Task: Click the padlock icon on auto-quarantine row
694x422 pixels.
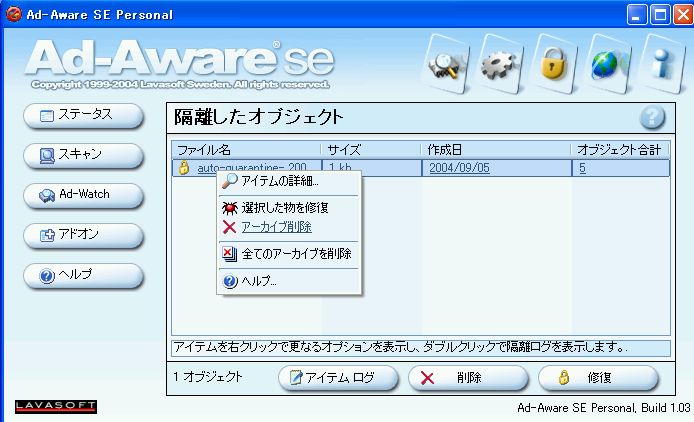Action: click(x=184, y=168)
